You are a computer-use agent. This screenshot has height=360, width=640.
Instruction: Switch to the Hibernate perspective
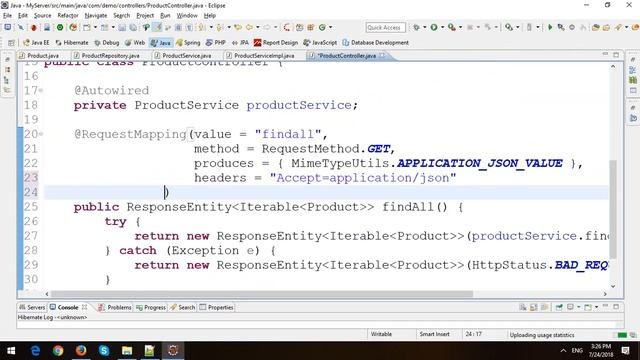tap(72, 42)
